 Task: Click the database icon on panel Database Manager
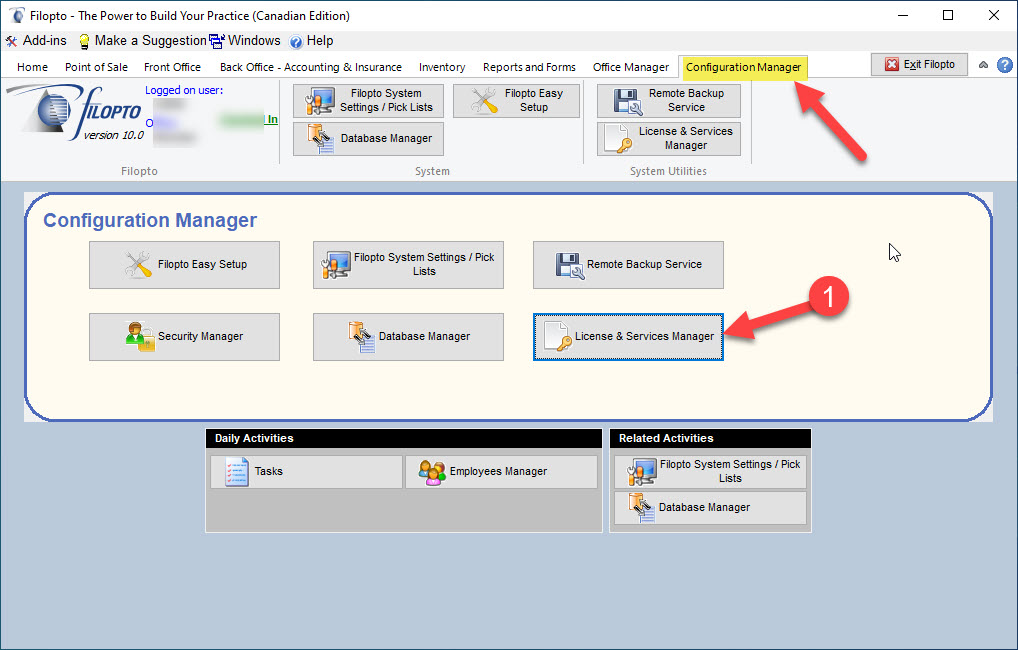[362, 337]
